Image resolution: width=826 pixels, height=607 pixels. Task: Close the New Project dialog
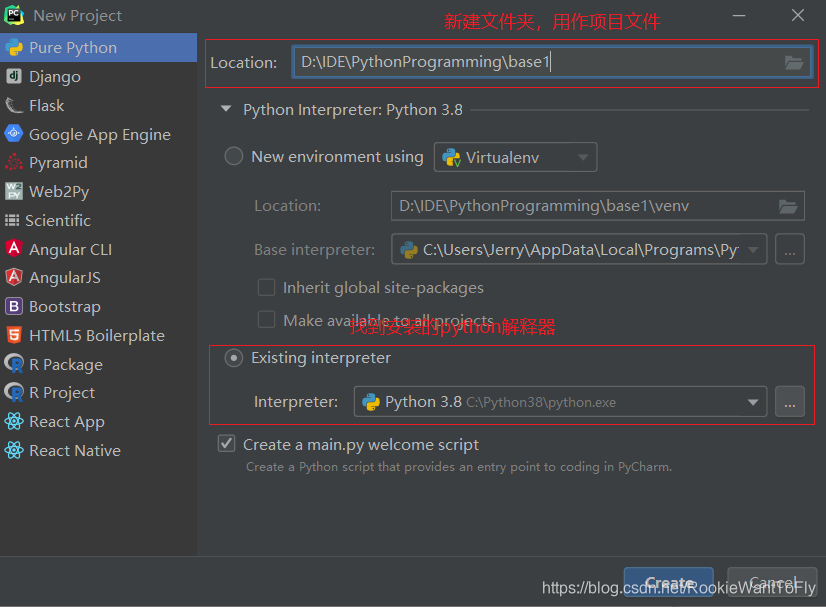point(798,15)
